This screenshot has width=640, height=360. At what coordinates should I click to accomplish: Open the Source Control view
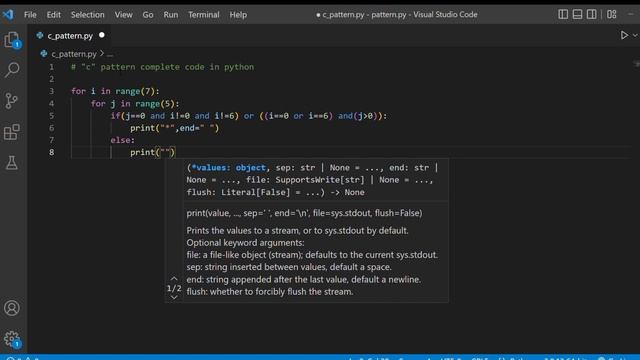coord(12,100)
